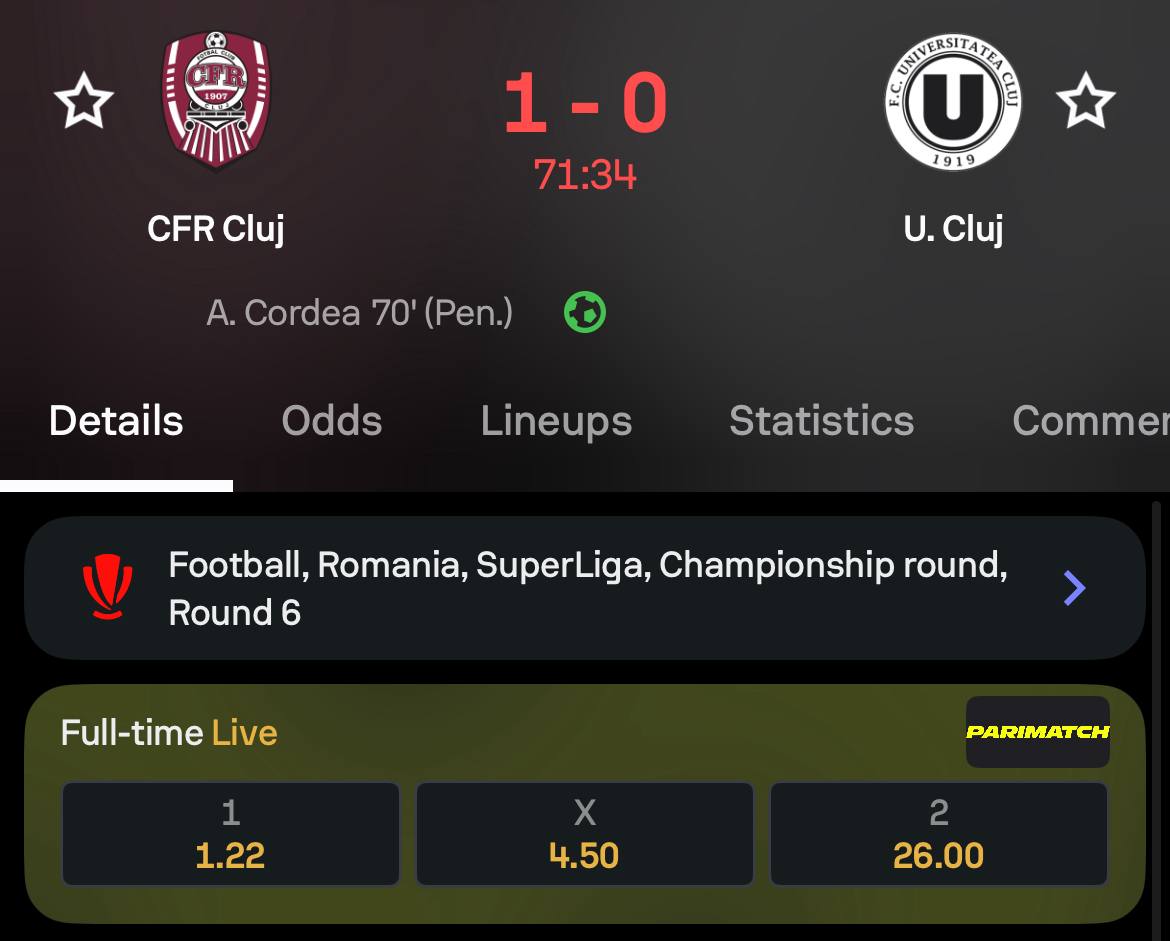This screenshot has width=1170, height=941.
Task: Open the Parimatch bookmaker logo
Action: coord(1037,731)
